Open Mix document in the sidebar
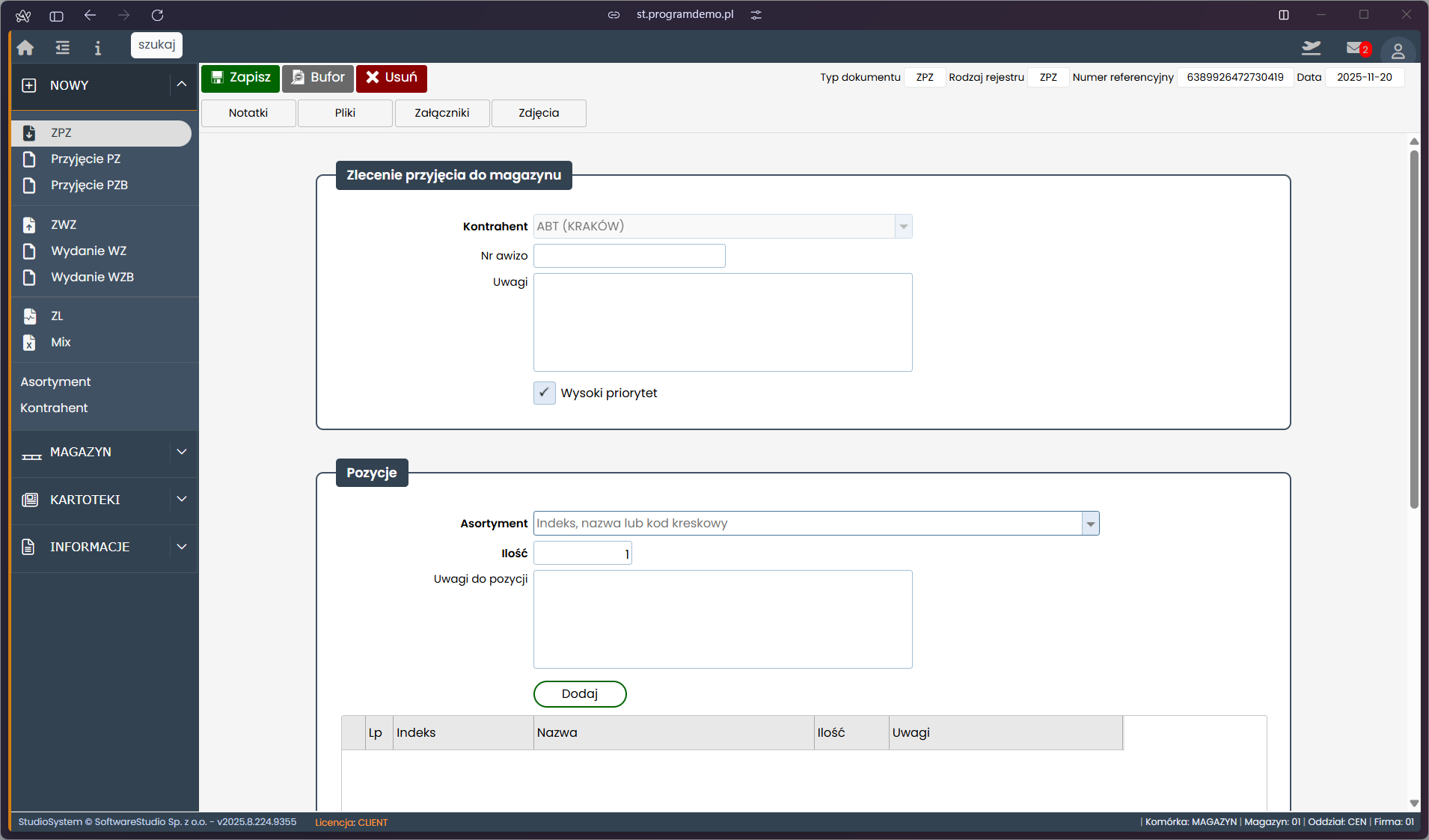 point(61,342)
